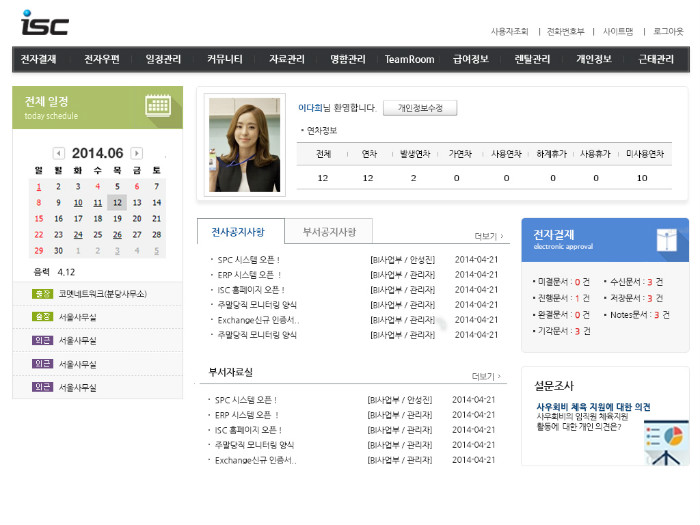This screenshot has width=700, height=525.
Task: Click the ISC logo in the header
Action: 44,22
